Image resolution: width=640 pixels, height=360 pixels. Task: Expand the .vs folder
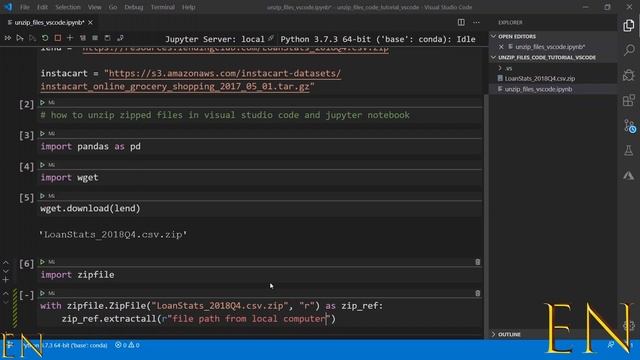(x=553, y=68)
